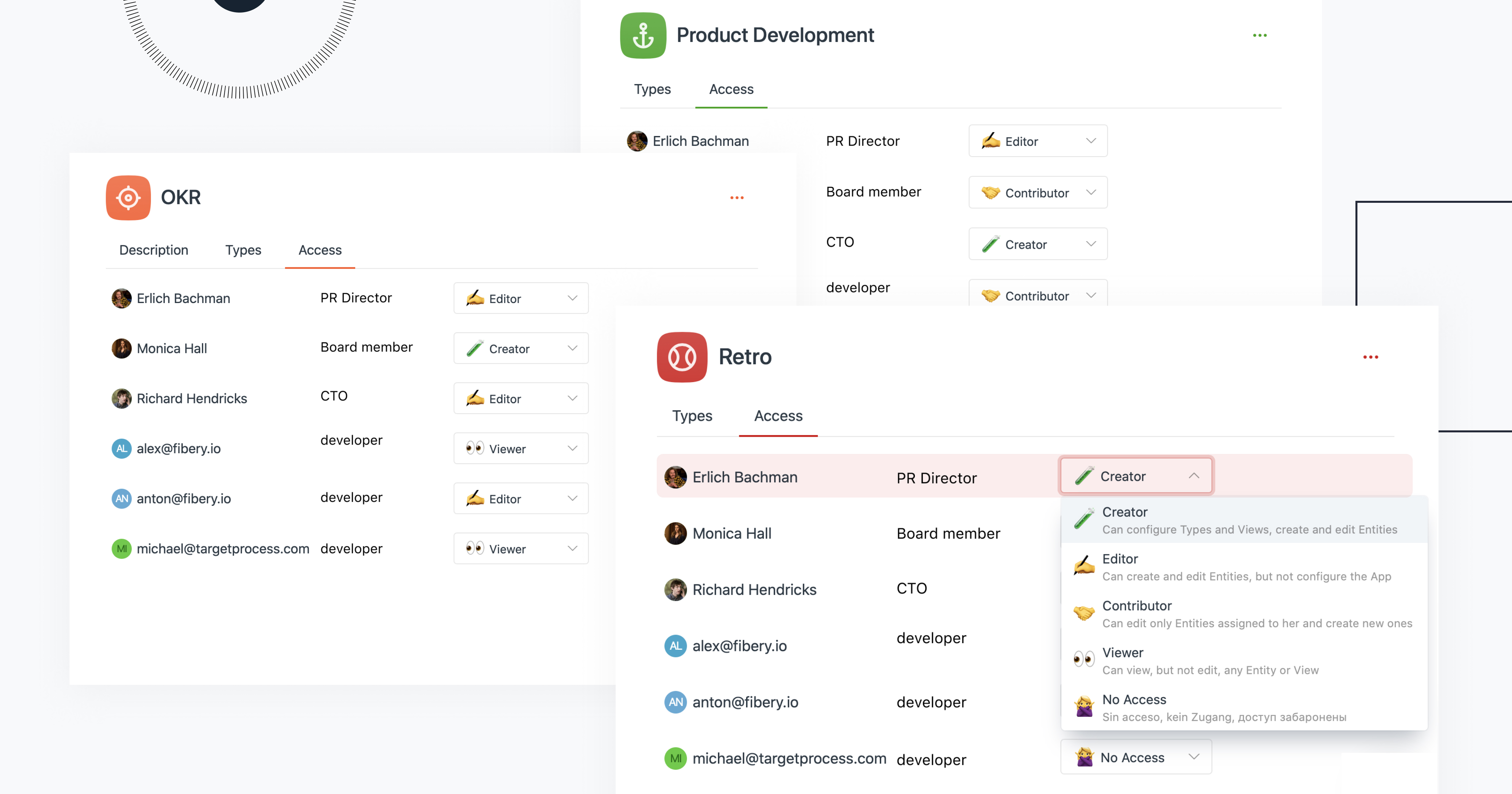Click the Product Development anchor icon
Image resolution: width=1512 pixels, height=794 pixels.
pos(643,36)
